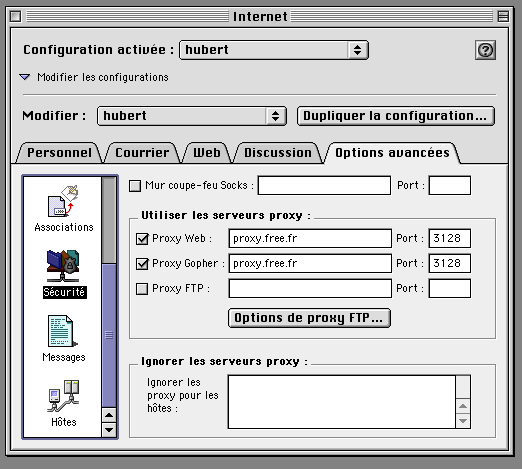Click sidebar list scroll up arrow
Image resolution: width=522 pixels, height=469 pixels.
tap(109, 415)
